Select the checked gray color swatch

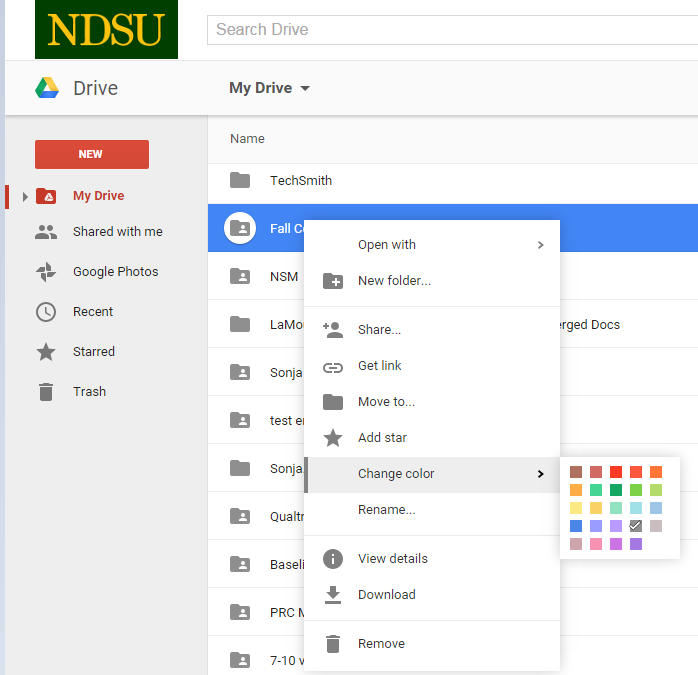pyautogui.click(x=635, y=526)
